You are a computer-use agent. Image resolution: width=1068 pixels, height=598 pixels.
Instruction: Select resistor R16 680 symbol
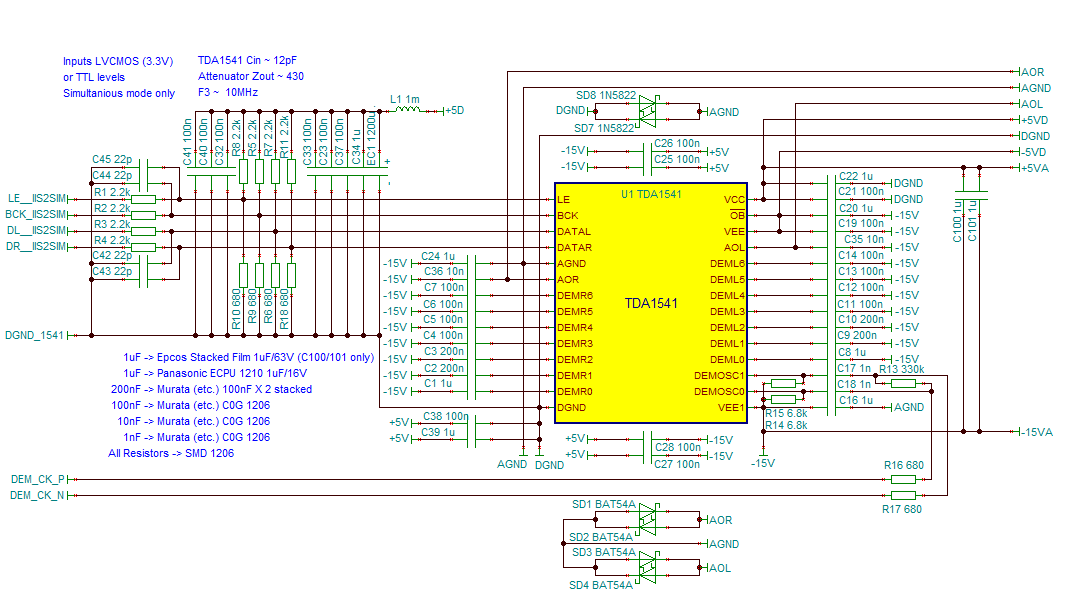tap(903, 479)
